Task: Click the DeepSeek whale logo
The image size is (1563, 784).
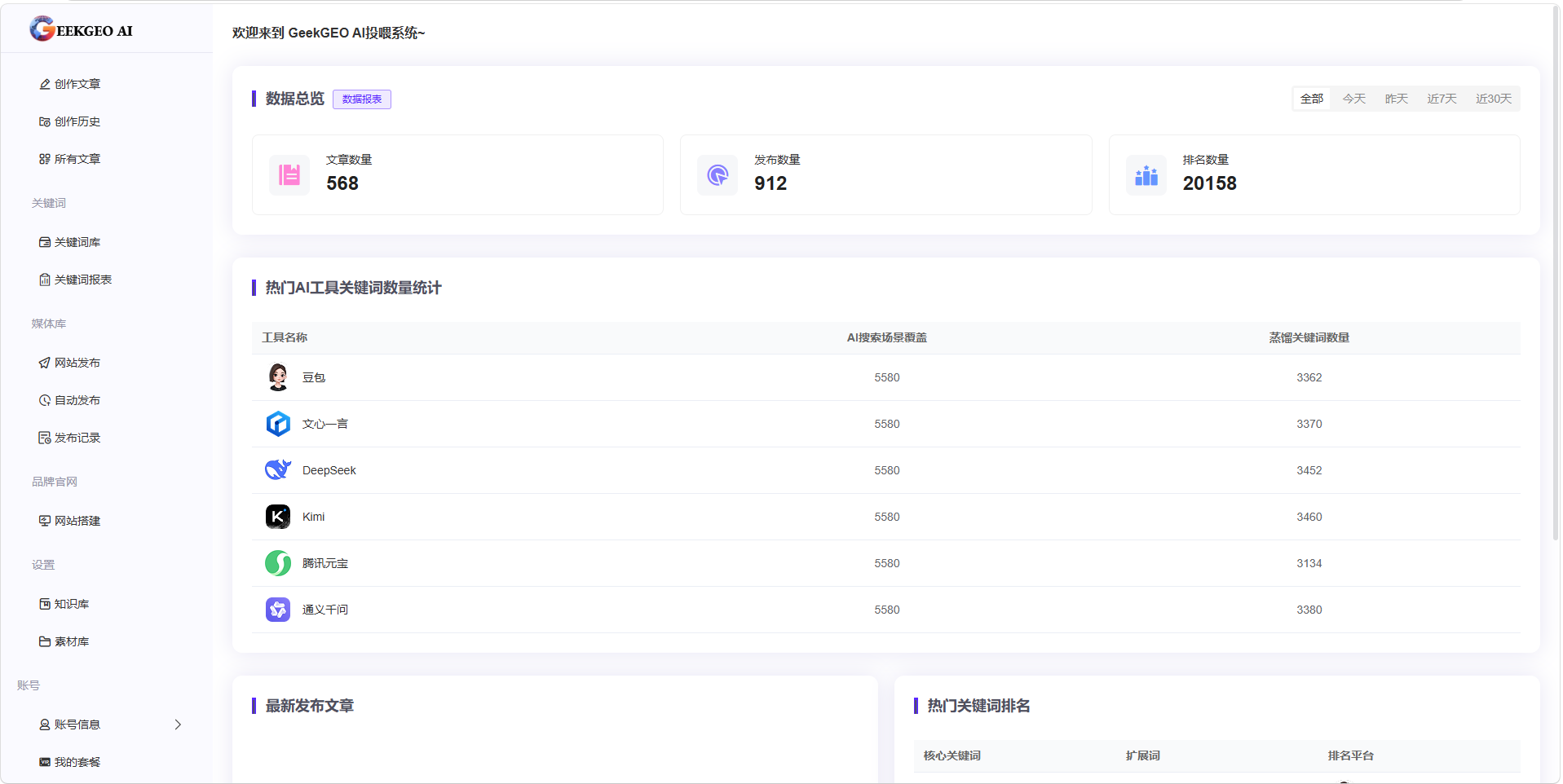Action: pos(278,470)
